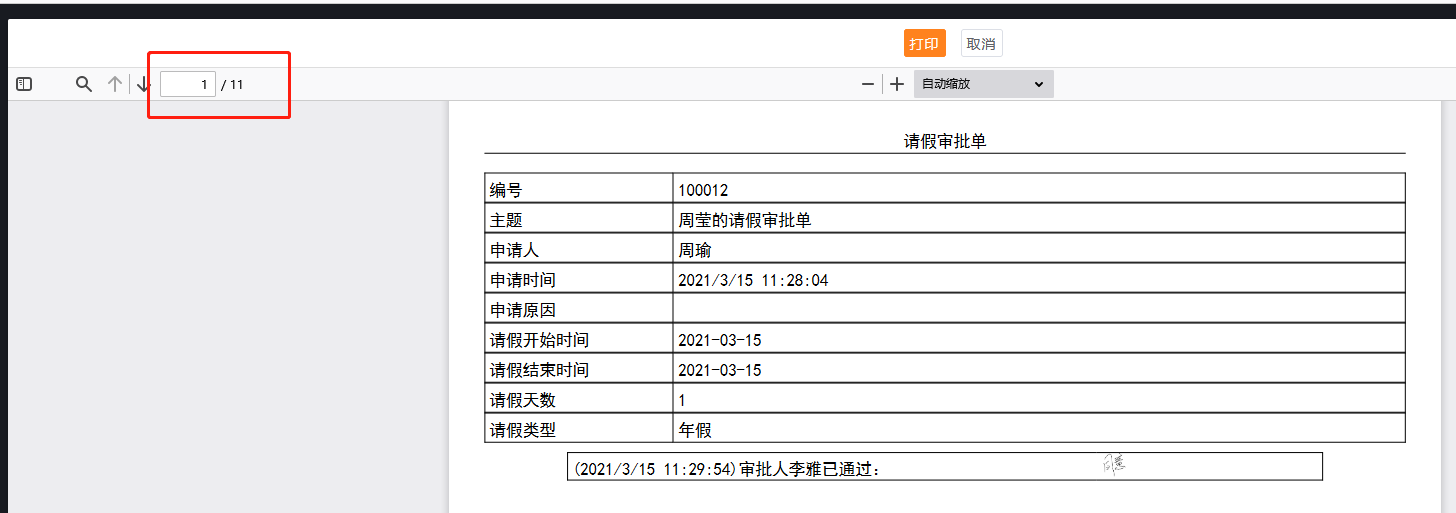Click the 年假 leave type value
1456x513 pixels.
coord(695,430)
